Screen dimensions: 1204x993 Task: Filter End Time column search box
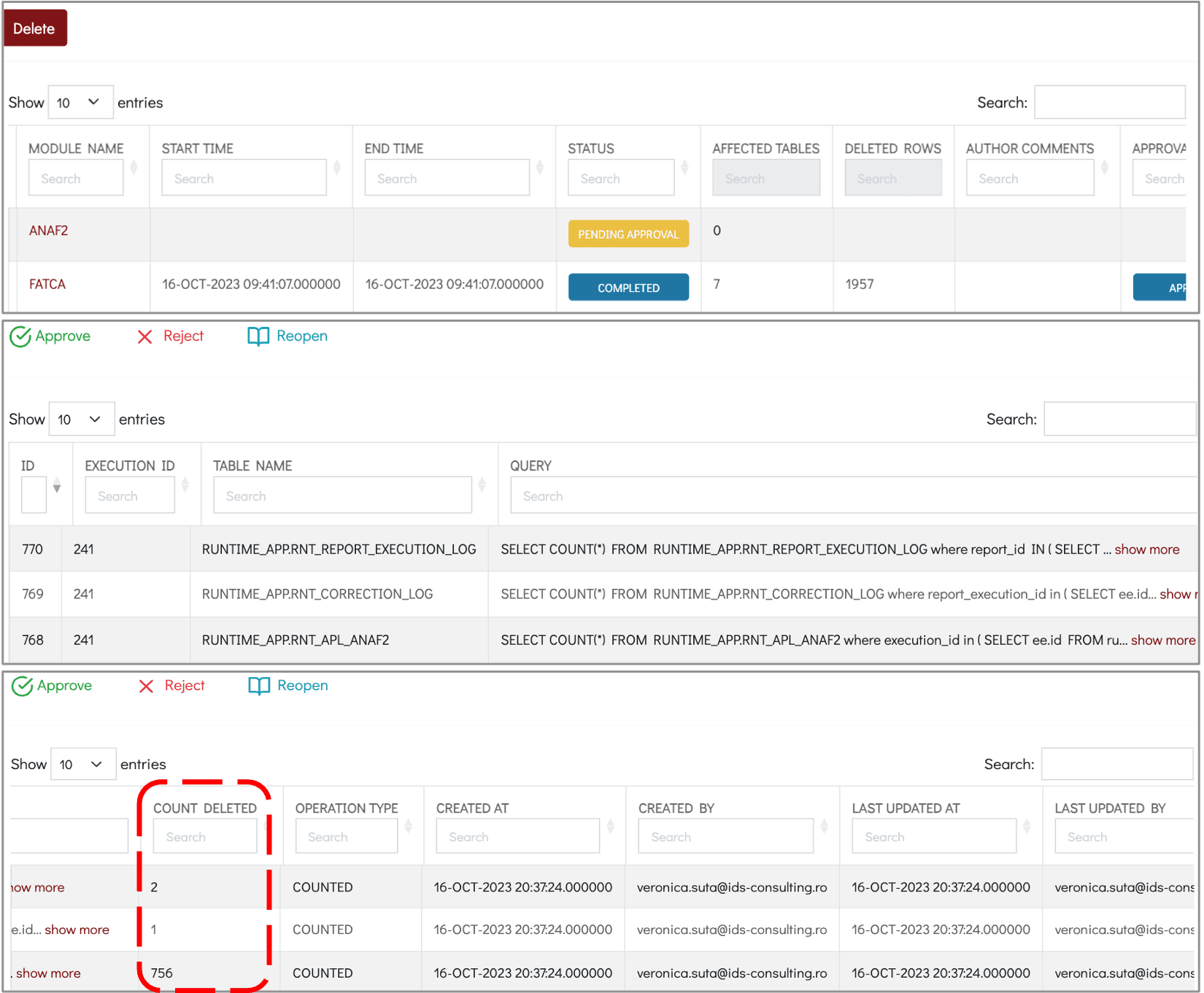[x=447, y=178]
